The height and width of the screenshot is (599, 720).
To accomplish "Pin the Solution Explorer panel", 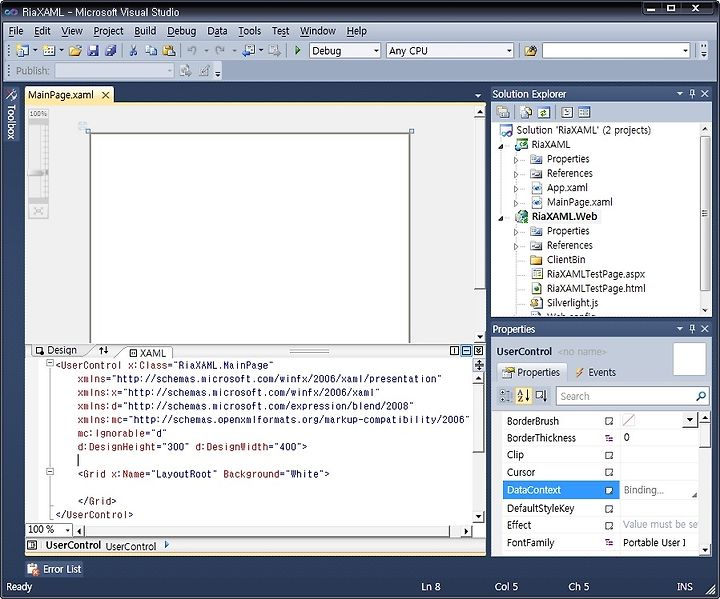I will [692, 94].
